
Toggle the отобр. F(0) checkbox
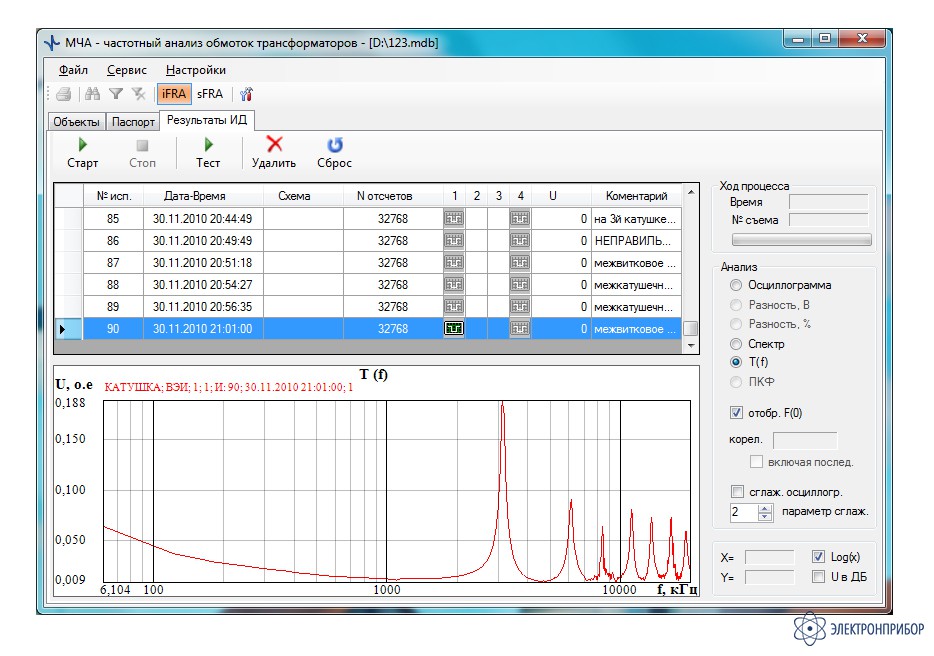[x=737, y=412]
